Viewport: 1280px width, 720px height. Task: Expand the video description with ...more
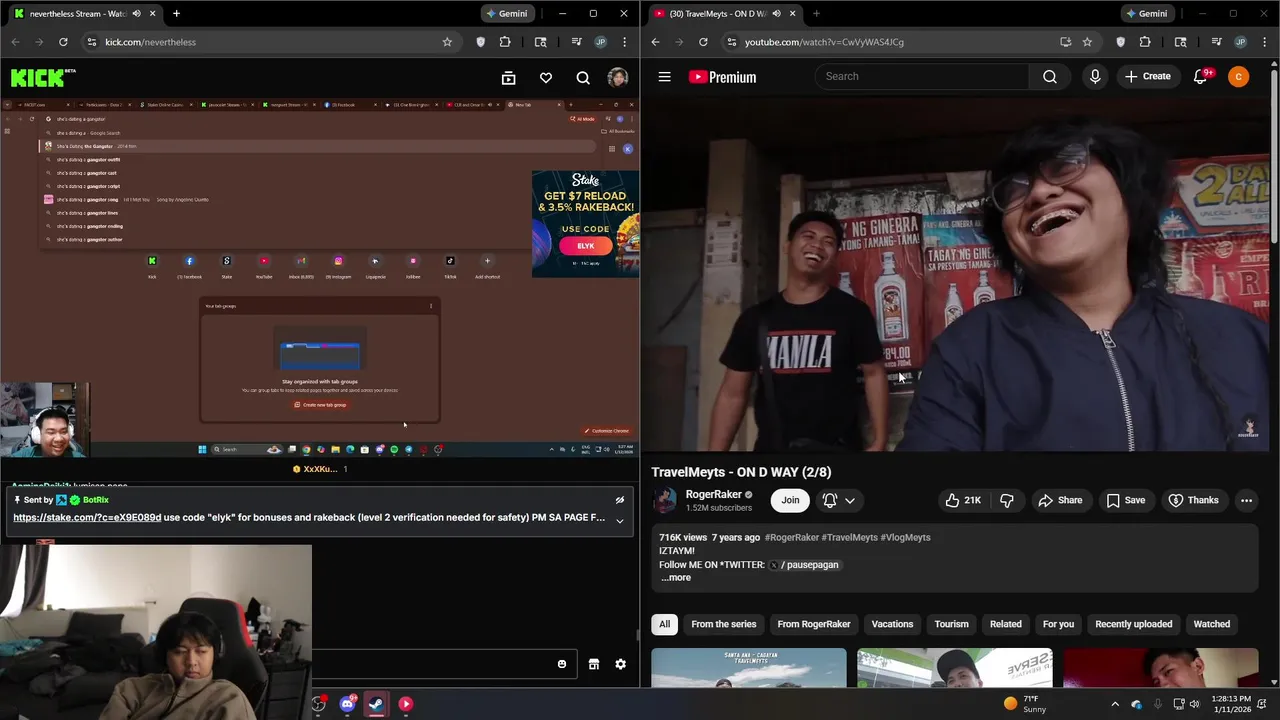676,577
